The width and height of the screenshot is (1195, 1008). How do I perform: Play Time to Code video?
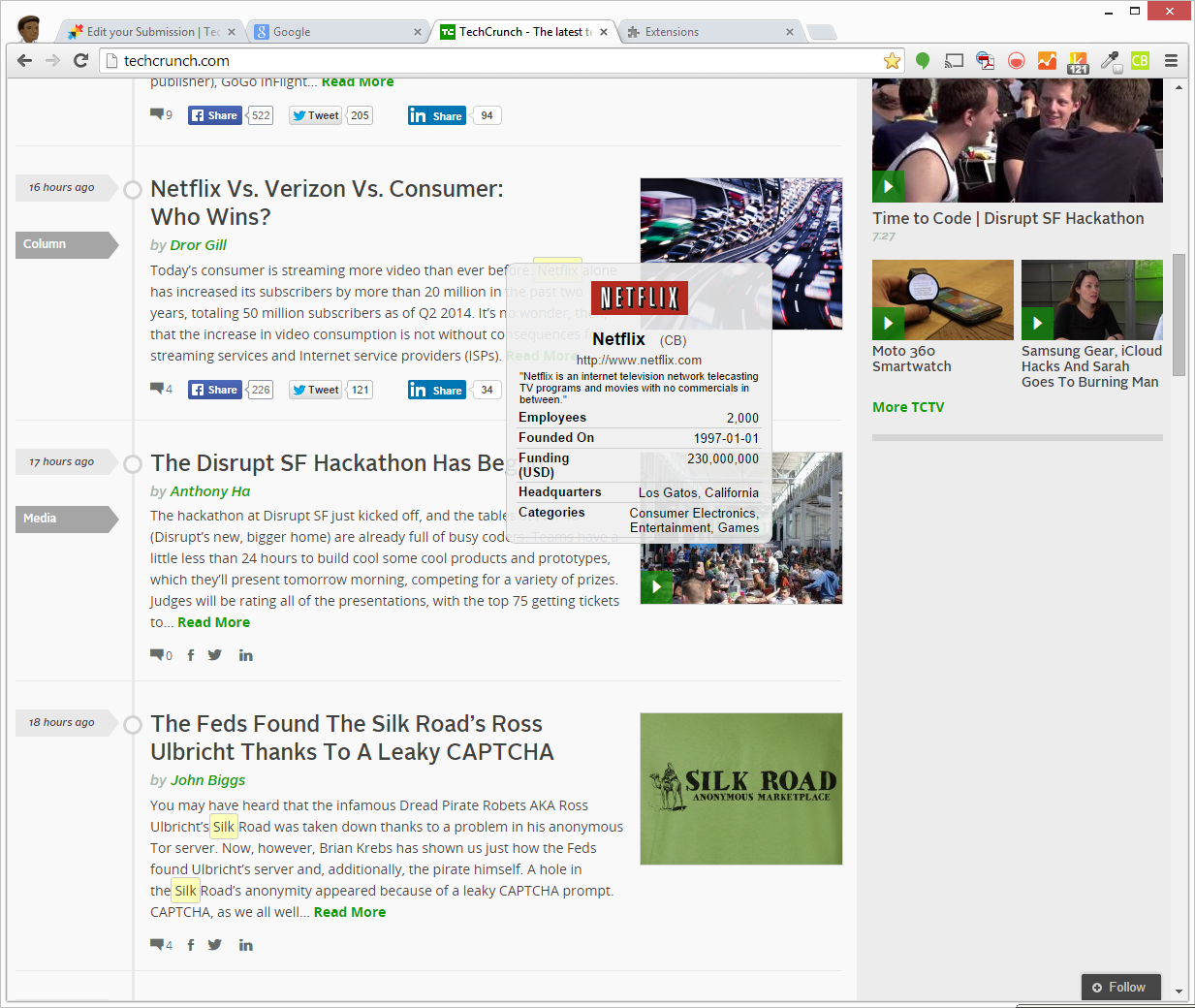click(888, 186)
